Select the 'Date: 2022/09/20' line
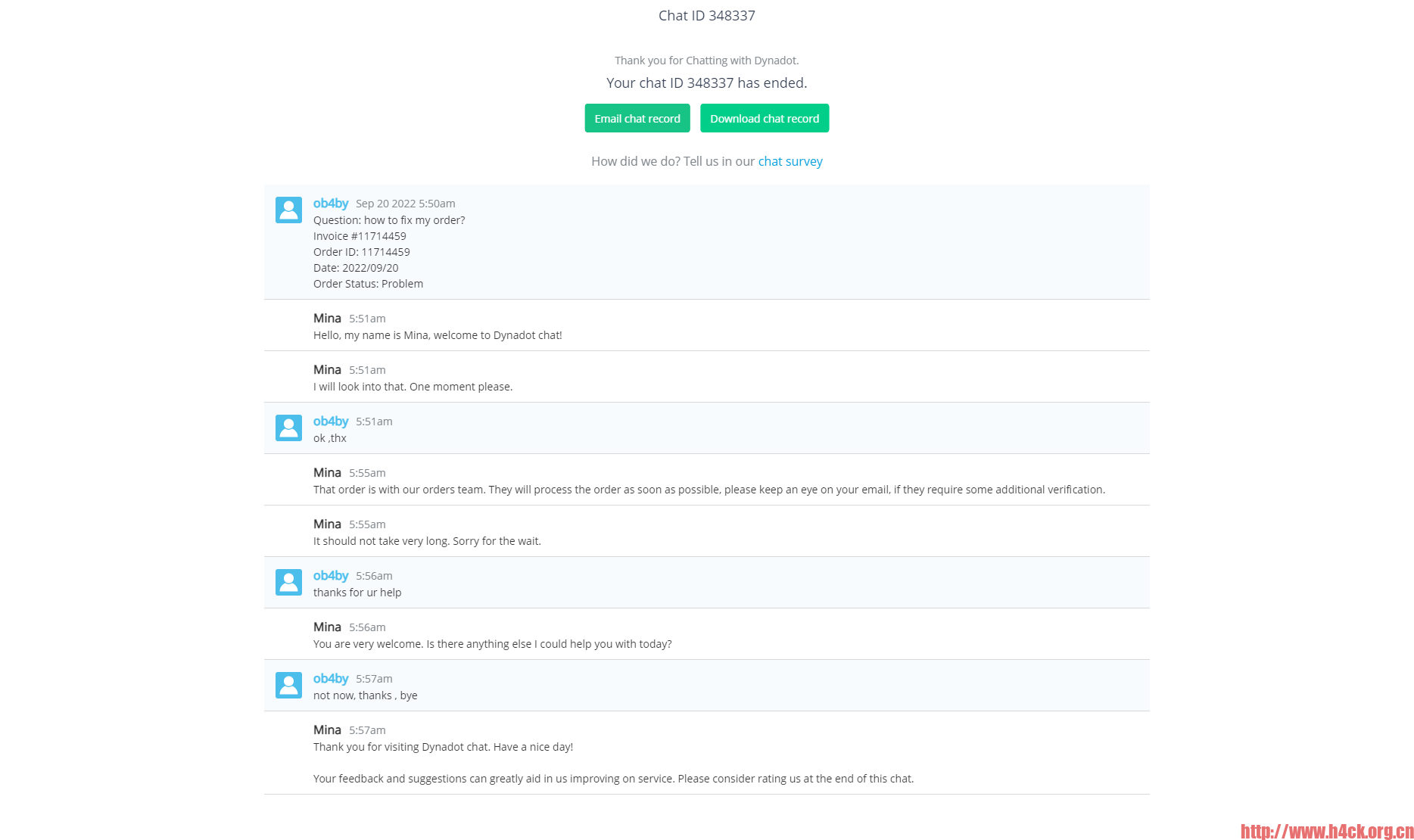Screen dimensions: 1414x840 (x=356, y=268)
